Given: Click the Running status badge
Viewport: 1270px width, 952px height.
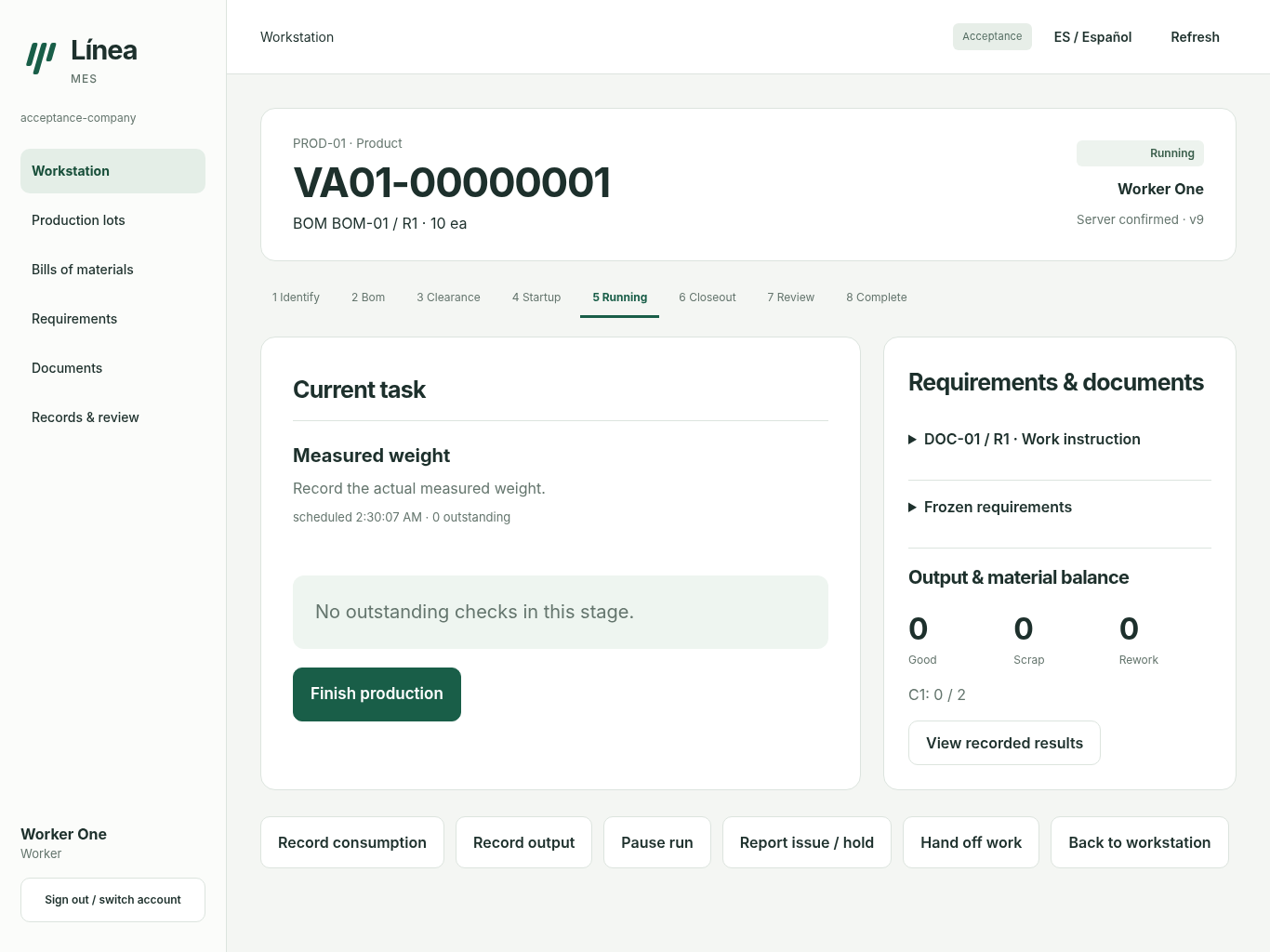Looking at the screenshot, I should [x=1140, y=153].
